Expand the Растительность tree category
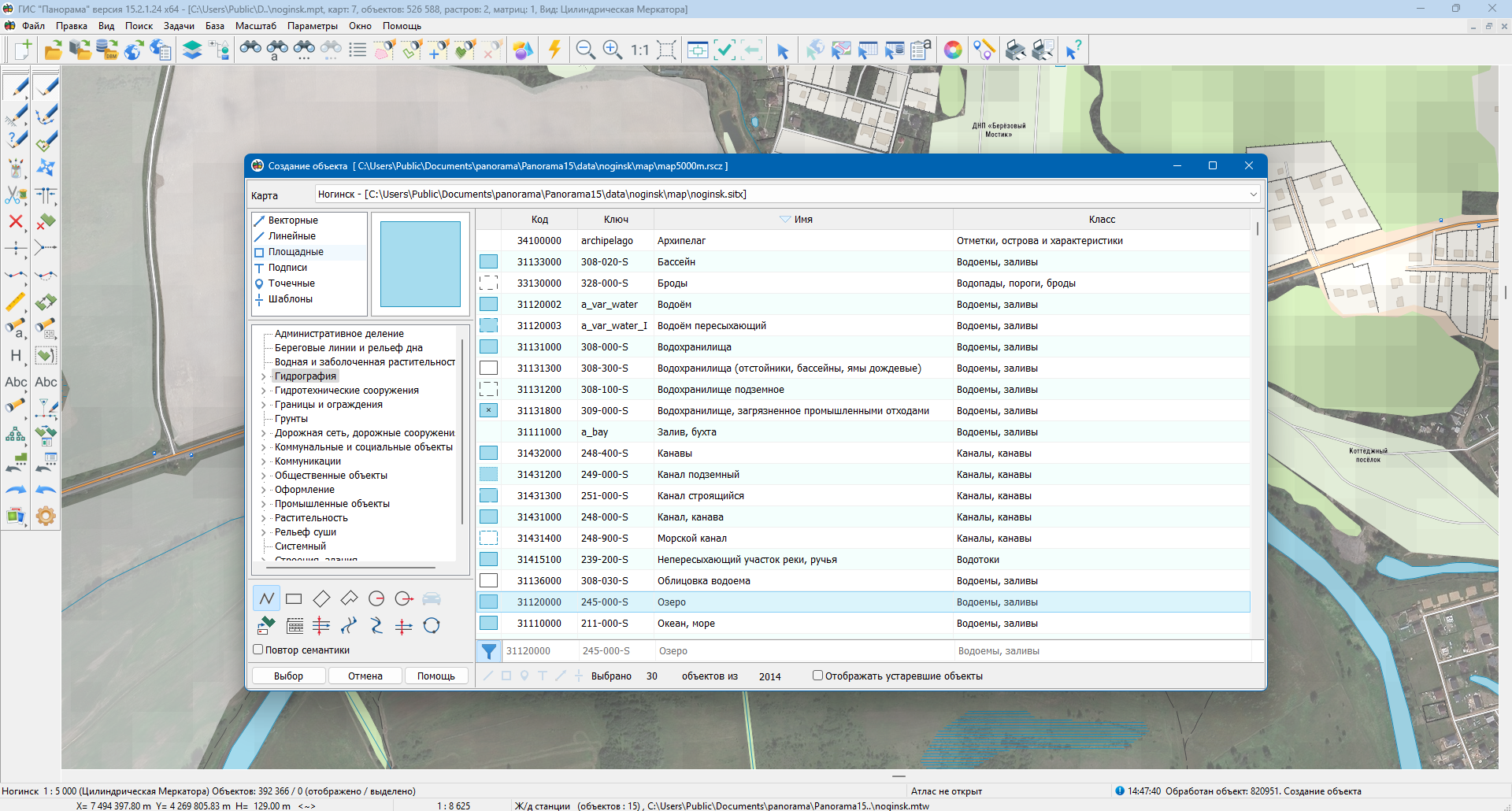1512x811 pixels. coord(264,518)
